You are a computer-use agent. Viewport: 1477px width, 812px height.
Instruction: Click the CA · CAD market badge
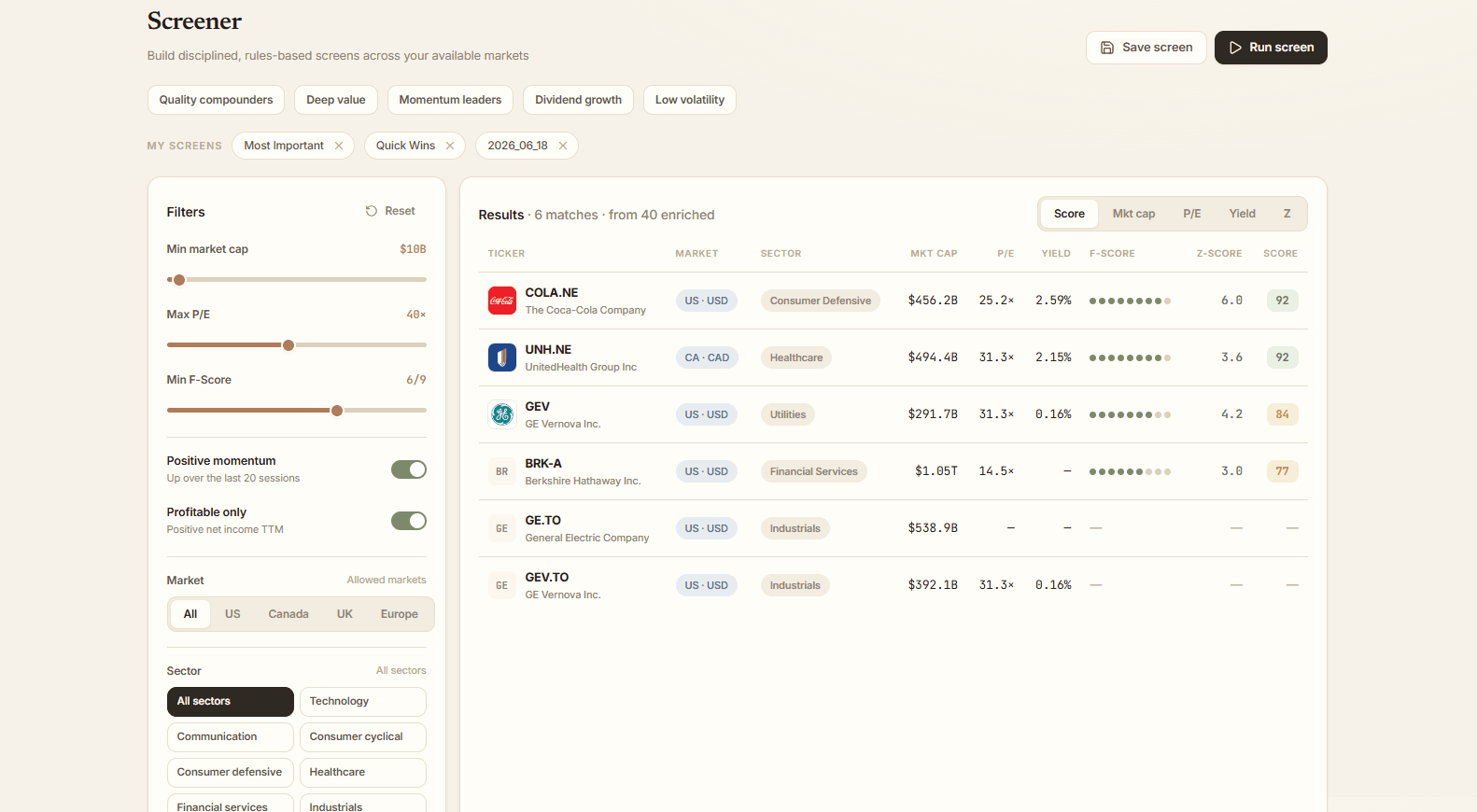(707, 357)
